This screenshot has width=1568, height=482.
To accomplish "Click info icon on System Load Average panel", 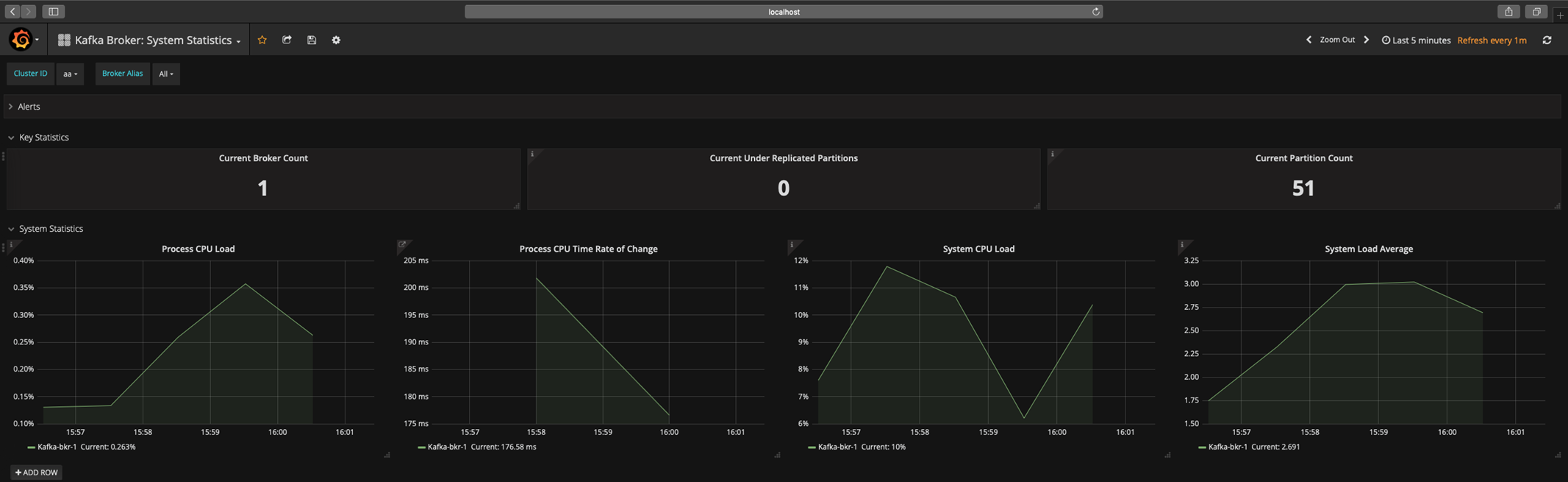I will 1182,245.
